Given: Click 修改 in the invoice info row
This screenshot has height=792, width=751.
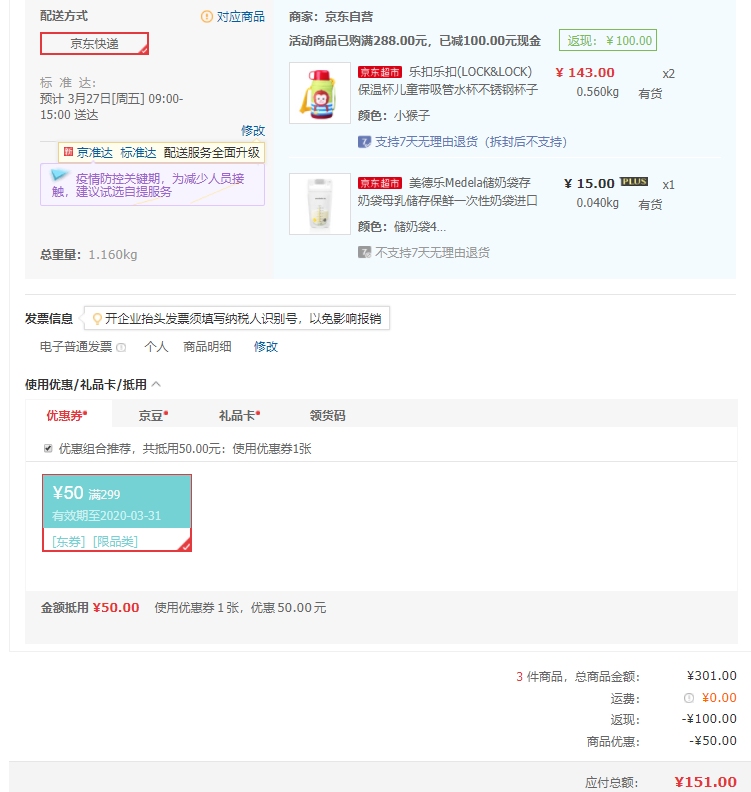Looking at the screenshot, I should click(266, 347).
